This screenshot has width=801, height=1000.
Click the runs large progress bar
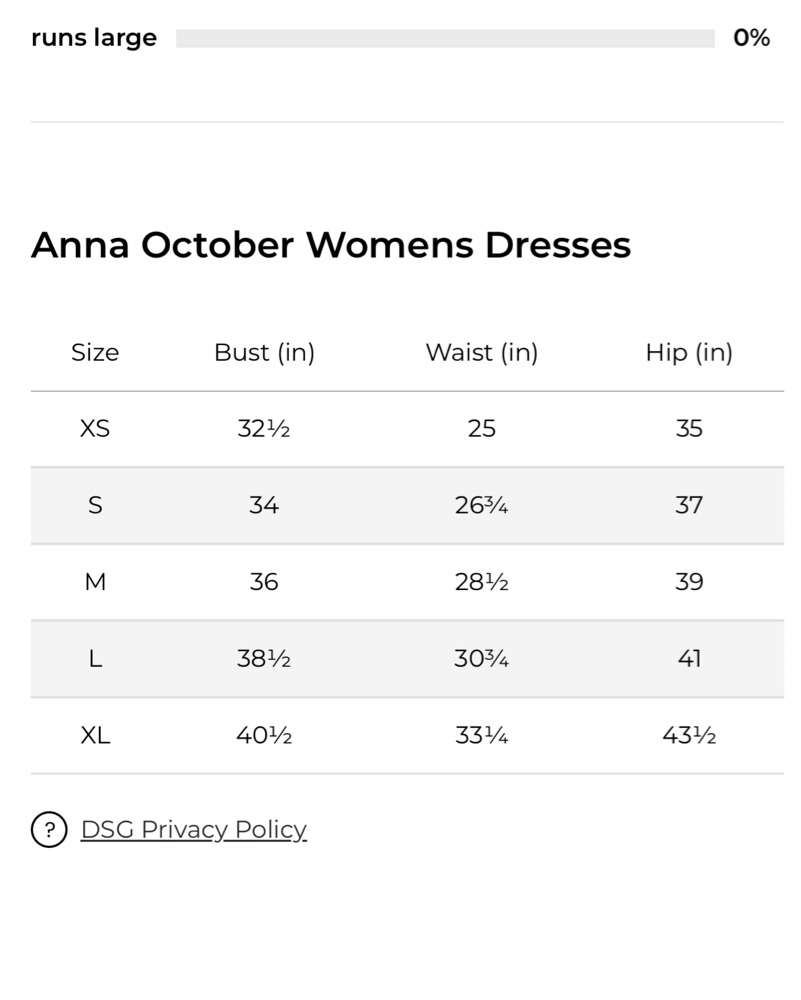[445, 38]
